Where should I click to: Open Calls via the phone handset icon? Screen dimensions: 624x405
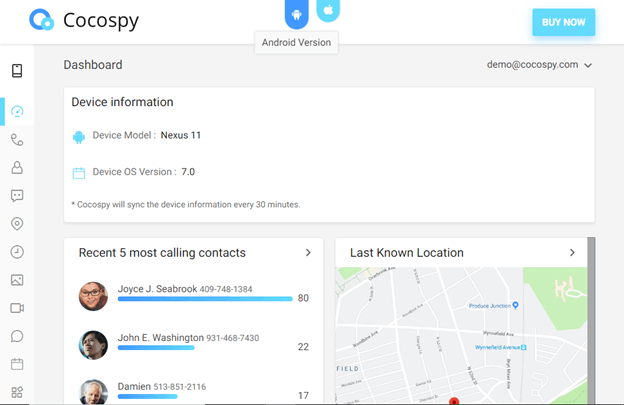[17, 140]
